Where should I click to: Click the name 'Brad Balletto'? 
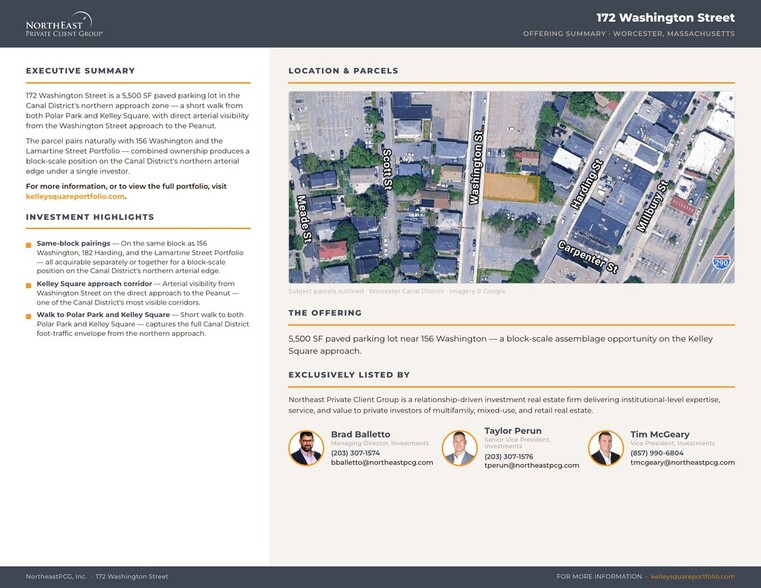361,434
